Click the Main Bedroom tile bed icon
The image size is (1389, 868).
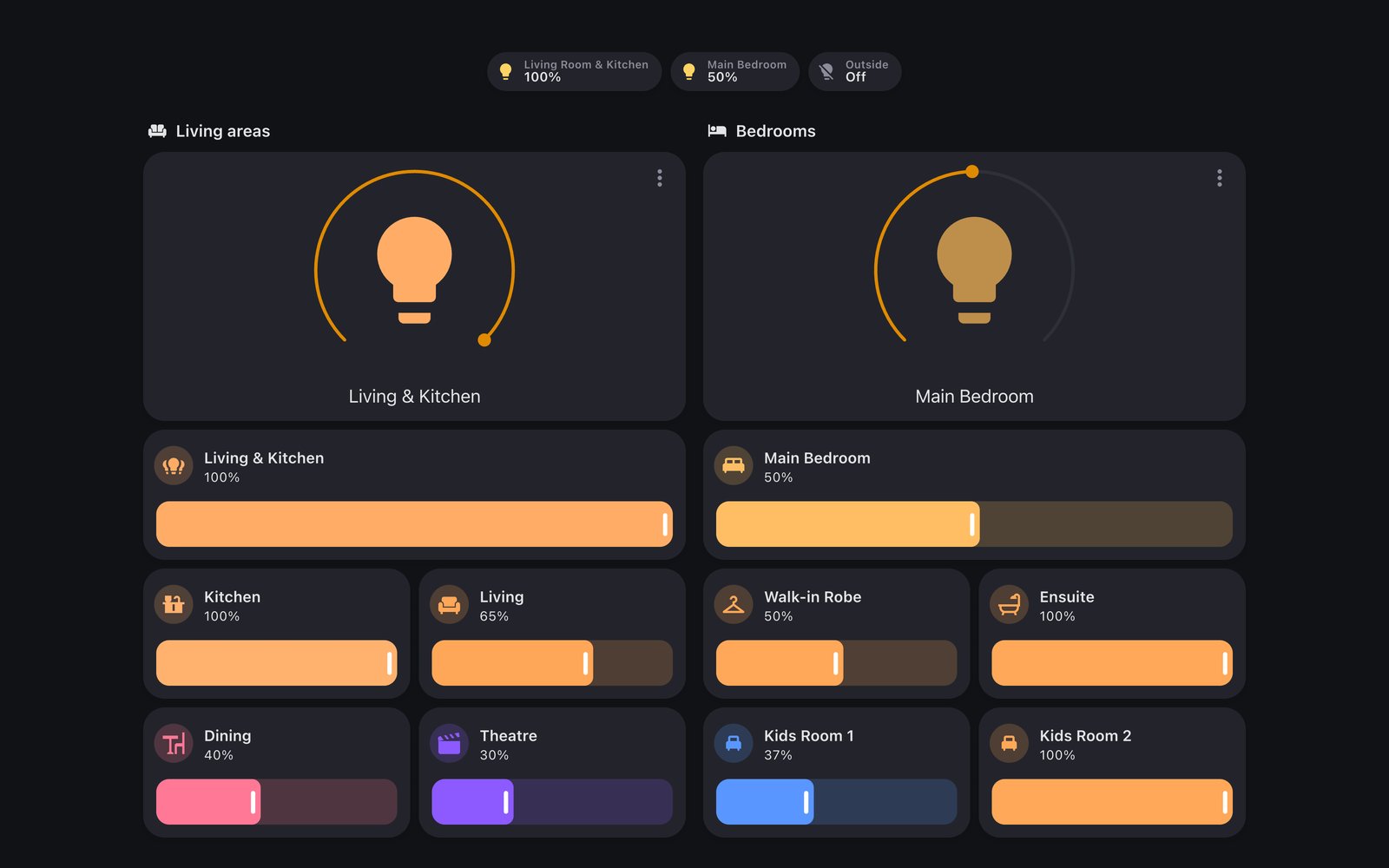click(x=734, y=466)
